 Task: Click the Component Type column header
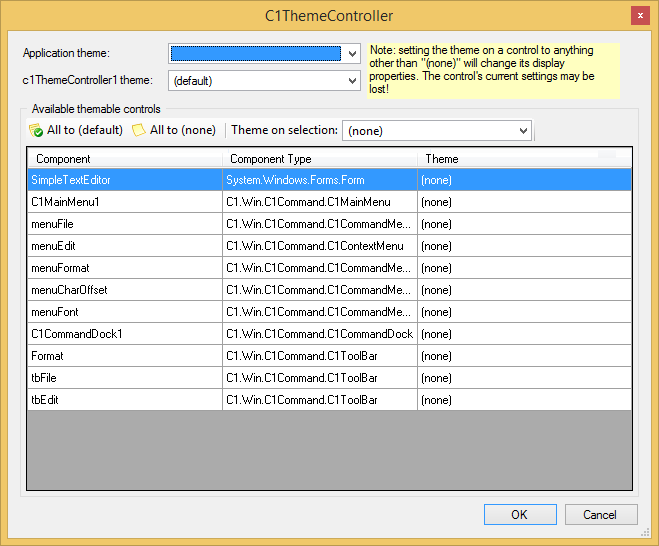point(319,159)
